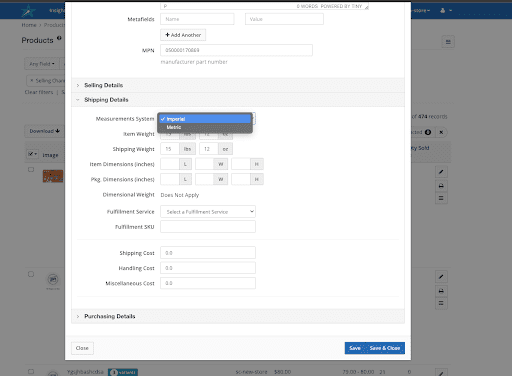The height and width of the screenshot is (376, 512).
Task: Click the print icon for first product row
Action: click(x=441, y=185)
